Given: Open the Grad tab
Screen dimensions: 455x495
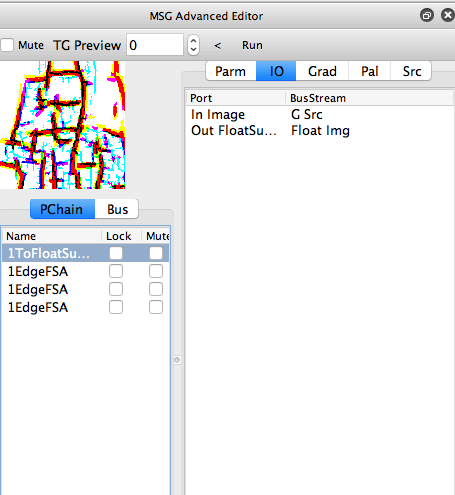Looking at the screenshot, I should pyautogui.click(x=322, y=71).
